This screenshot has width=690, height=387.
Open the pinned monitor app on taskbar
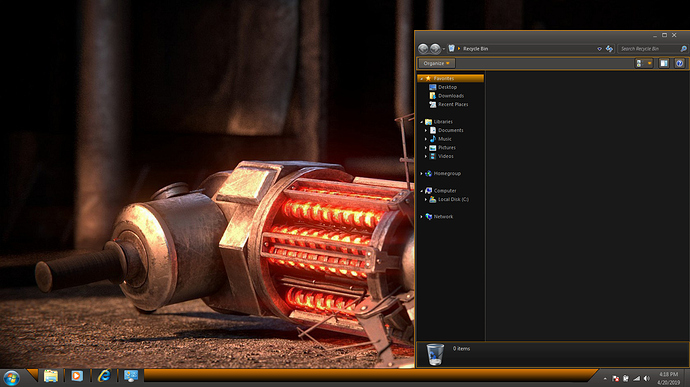pyautogui.click(x=131, y=376)
